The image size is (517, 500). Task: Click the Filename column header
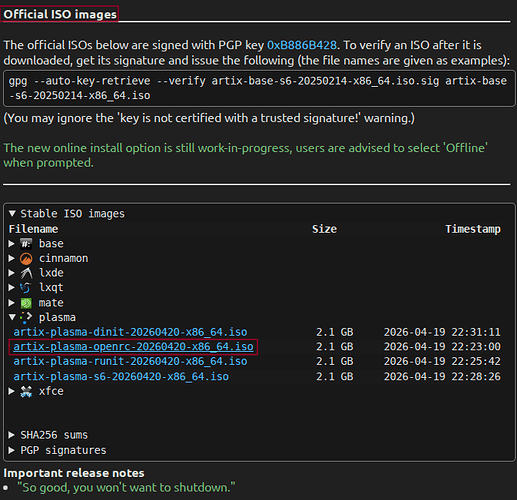click(33, 229)
